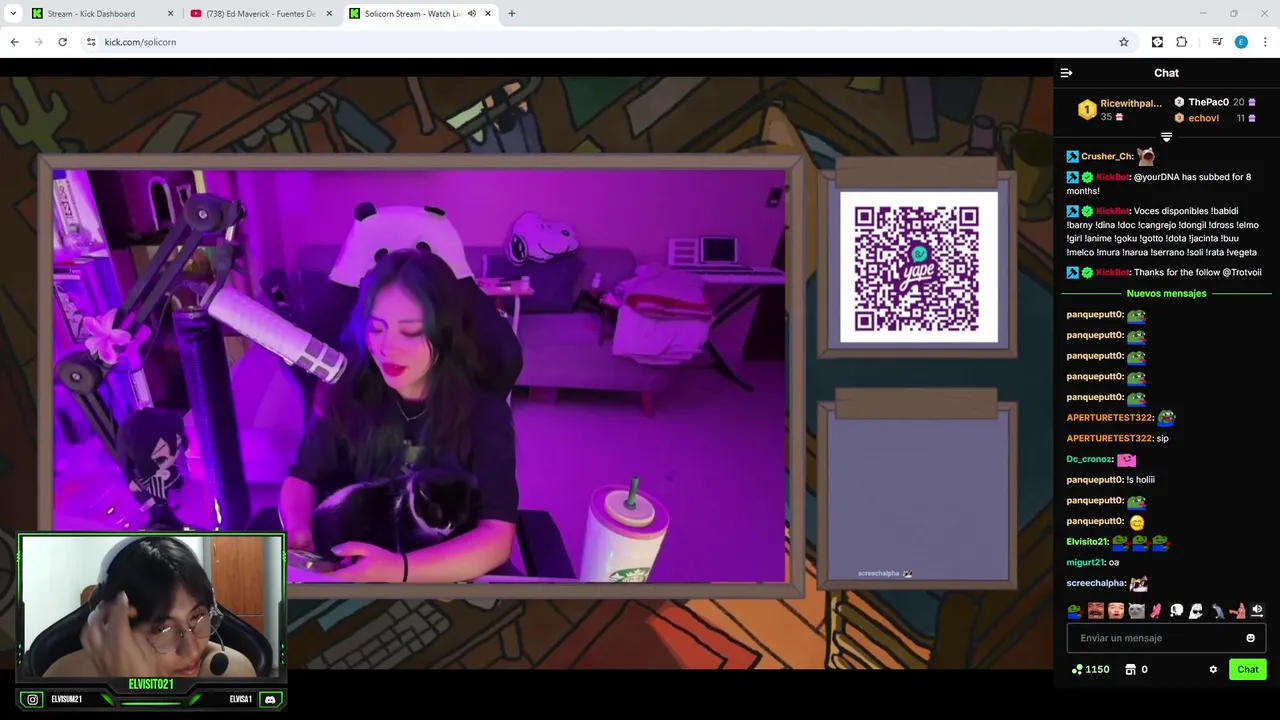The height and width of the screenshot is (720, 1280).
Task: Insert the grey dancing cat quick emote
Action: [x=1217, y=610]
